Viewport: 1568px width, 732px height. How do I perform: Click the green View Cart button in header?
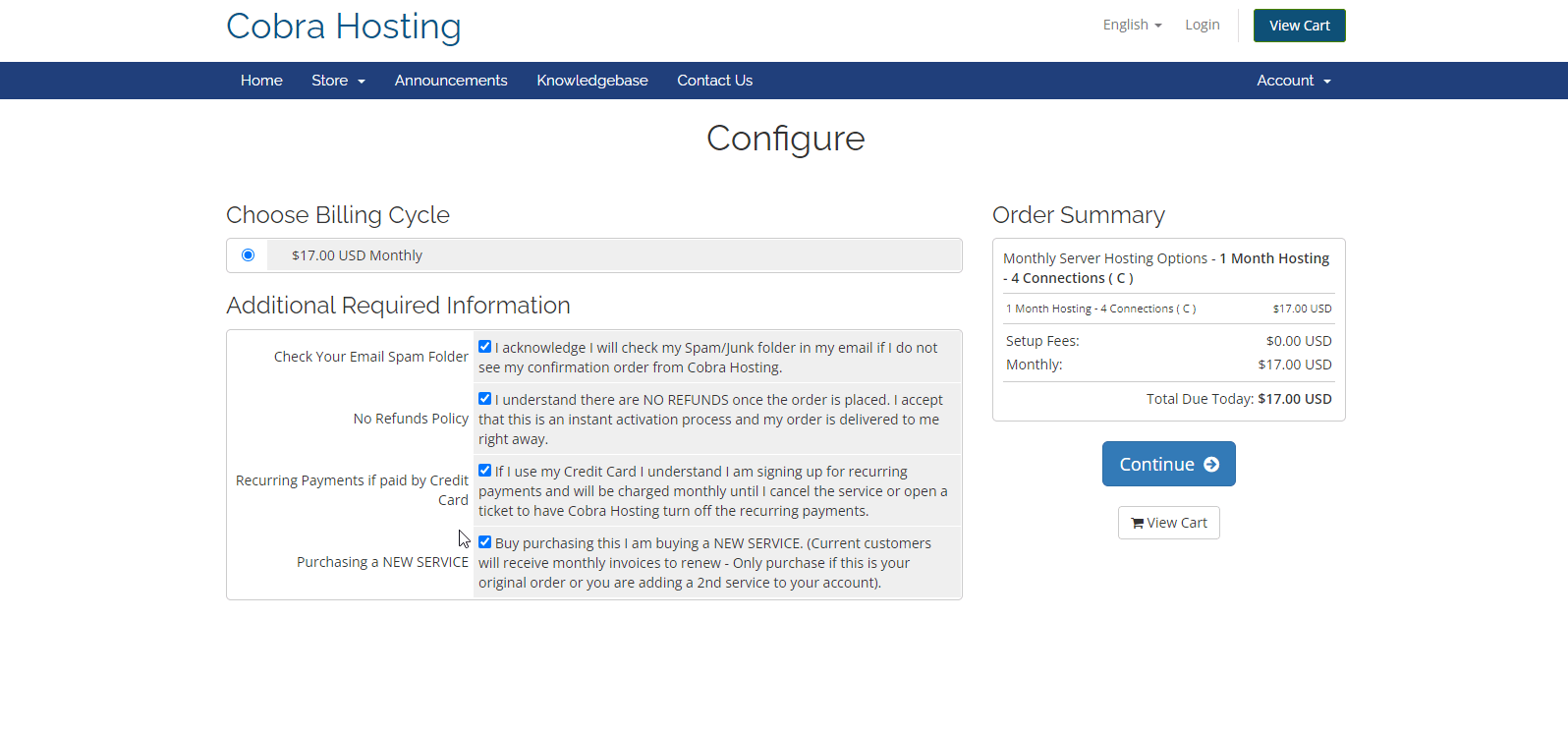pyautogui.click(x=1299, y=26)
